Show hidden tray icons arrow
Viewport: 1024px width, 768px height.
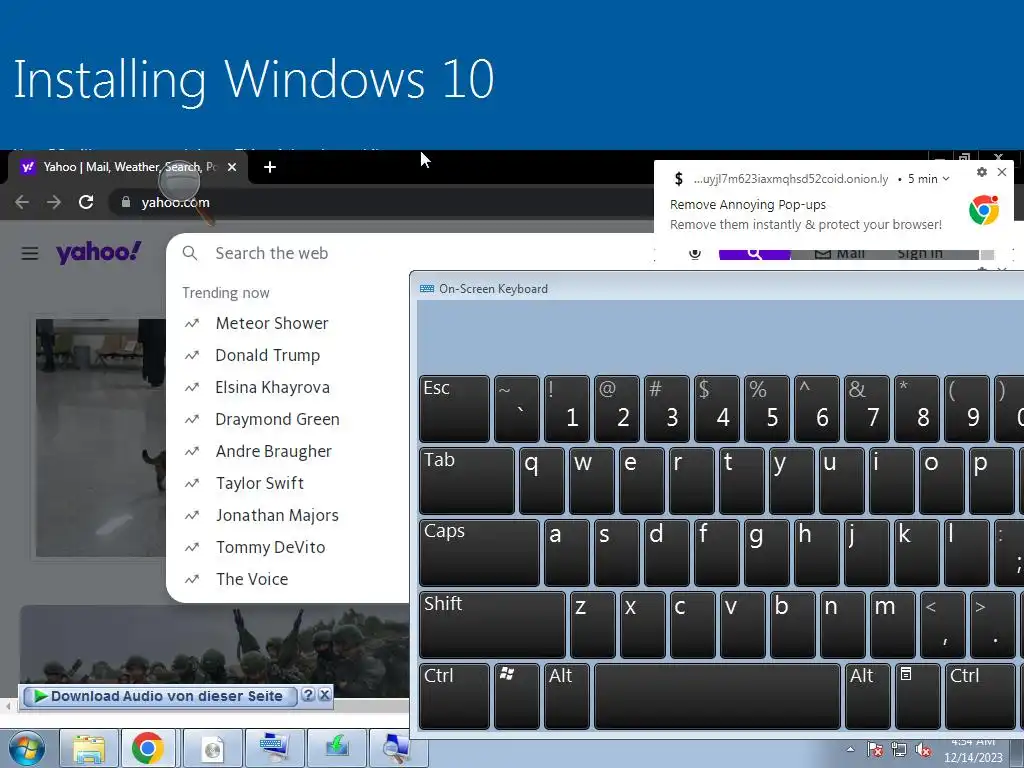850,750
